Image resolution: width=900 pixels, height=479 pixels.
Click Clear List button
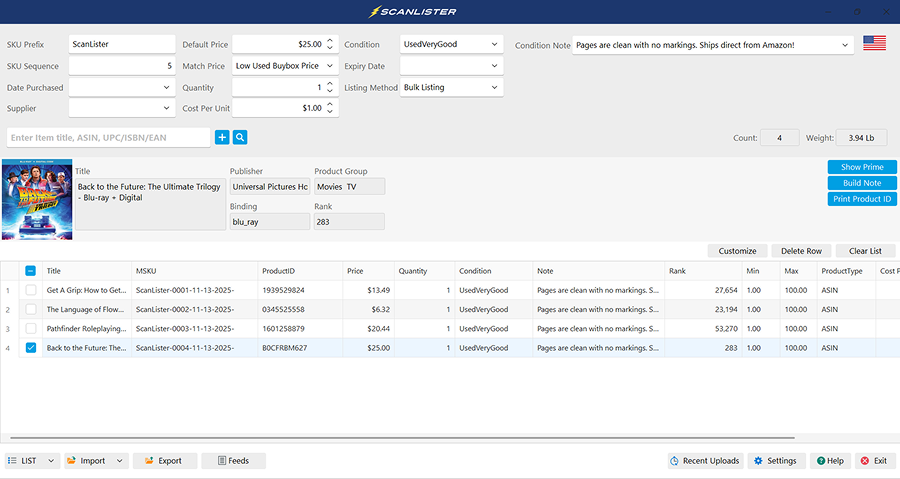pos(865,251)
